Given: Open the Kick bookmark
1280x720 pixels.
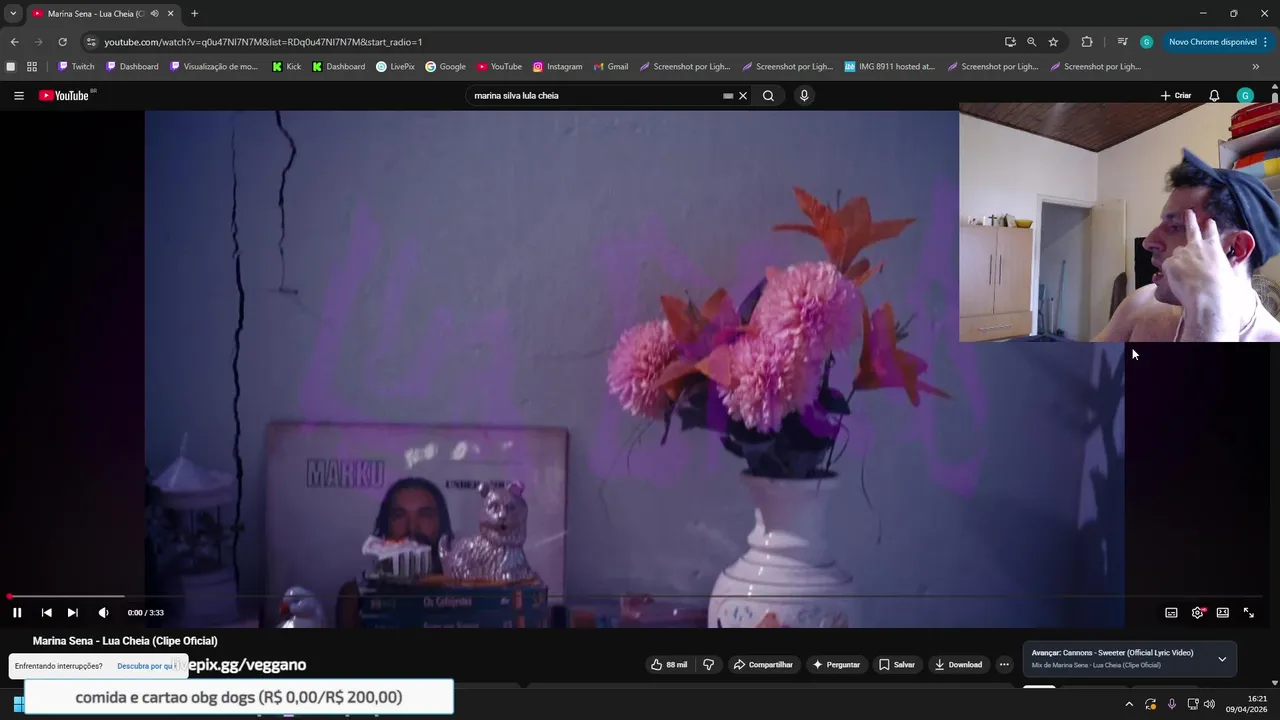Looking at the screenshot, I should pyautogui.click(x=287, y=67).
